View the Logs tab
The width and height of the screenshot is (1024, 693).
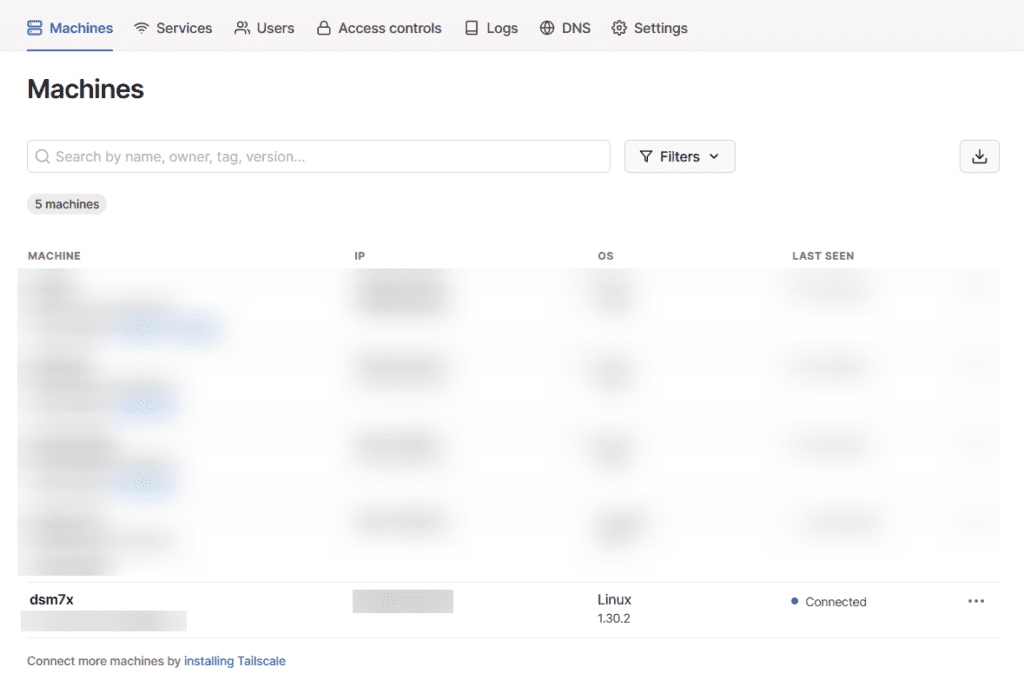(x=491, y=28)
